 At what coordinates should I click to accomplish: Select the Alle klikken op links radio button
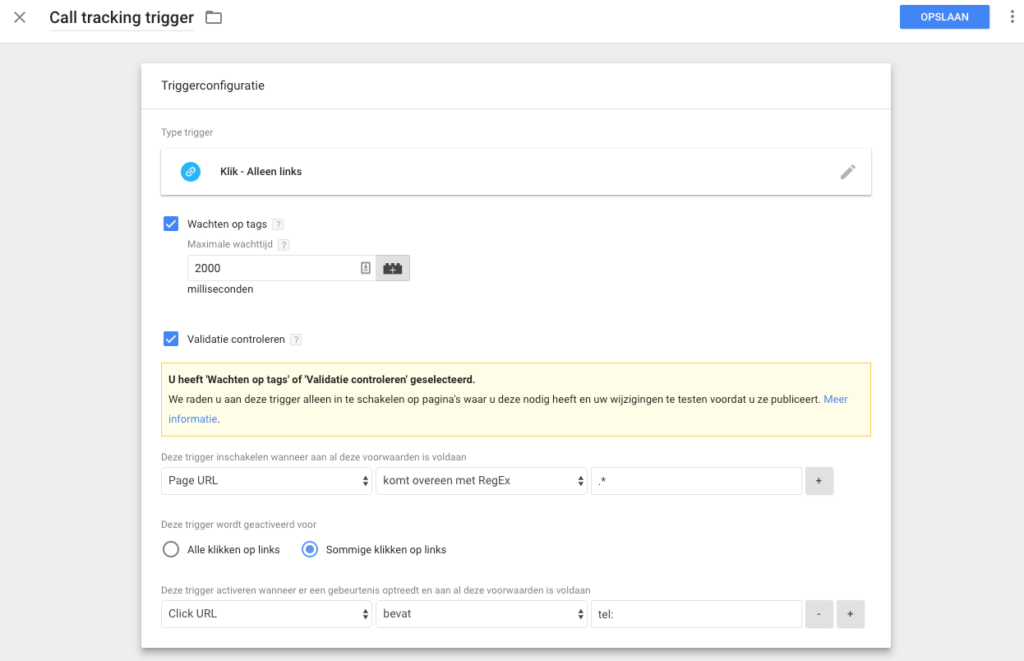[168, 549]
